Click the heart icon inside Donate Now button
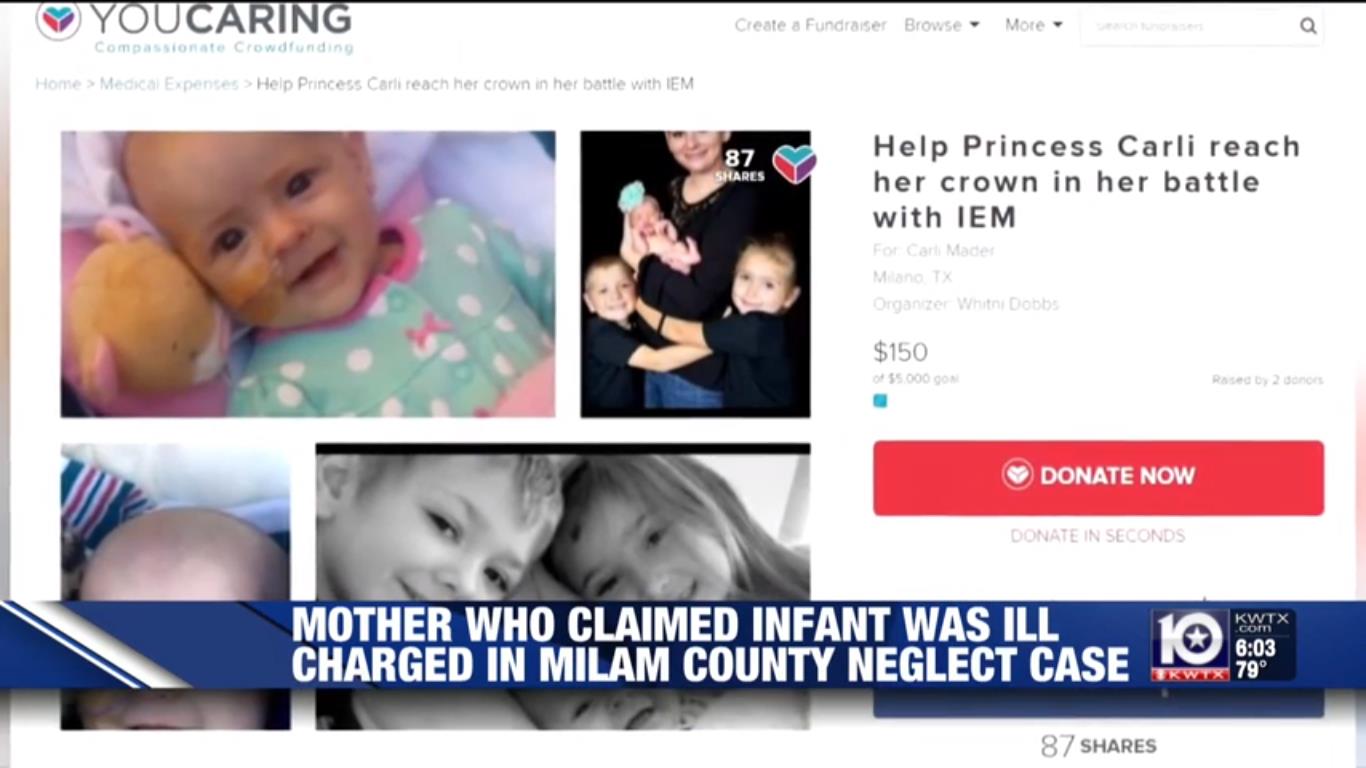The width and height of the screenshot is (1366, 768). [x=1017, y=475]
